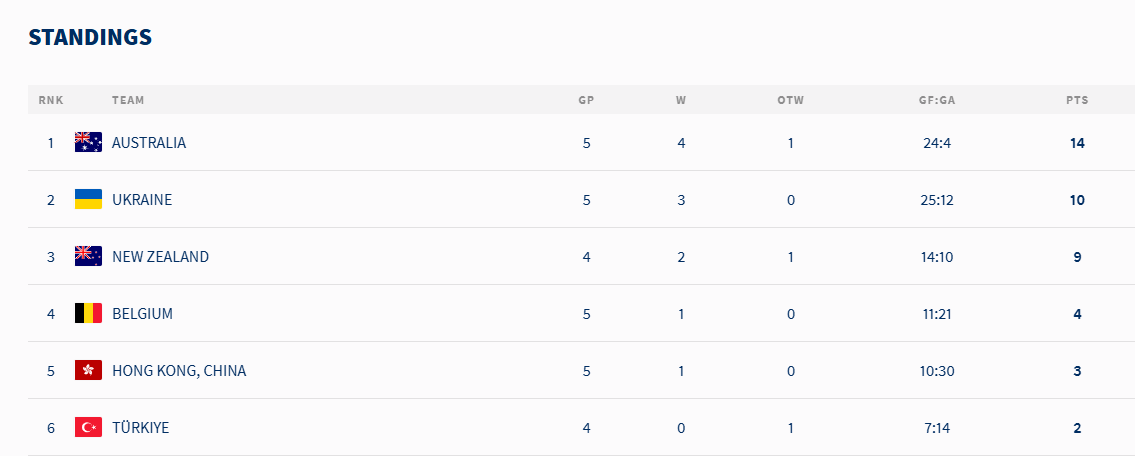
Task: Click the GP column header
Action: click(x=586, y=101)
